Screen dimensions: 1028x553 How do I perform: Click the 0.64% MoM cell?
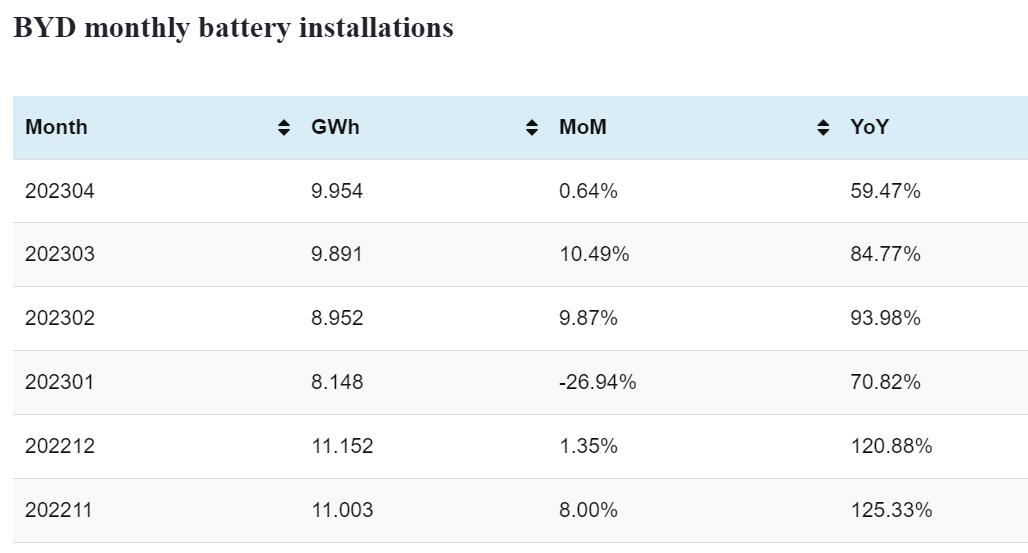[588, 190]
